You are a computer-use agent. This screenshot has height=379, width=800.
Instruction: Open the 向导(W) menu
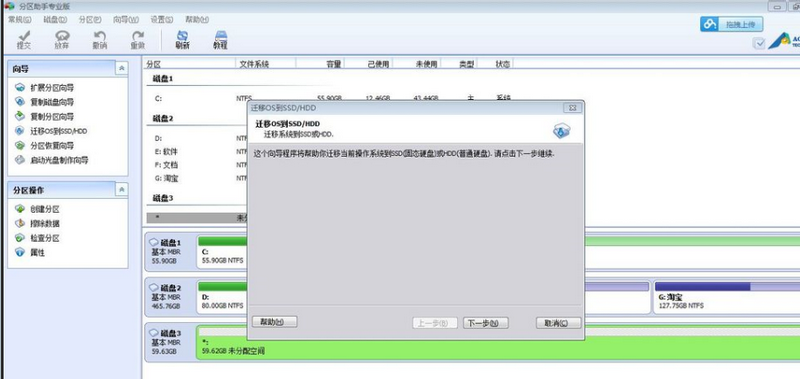126,19
